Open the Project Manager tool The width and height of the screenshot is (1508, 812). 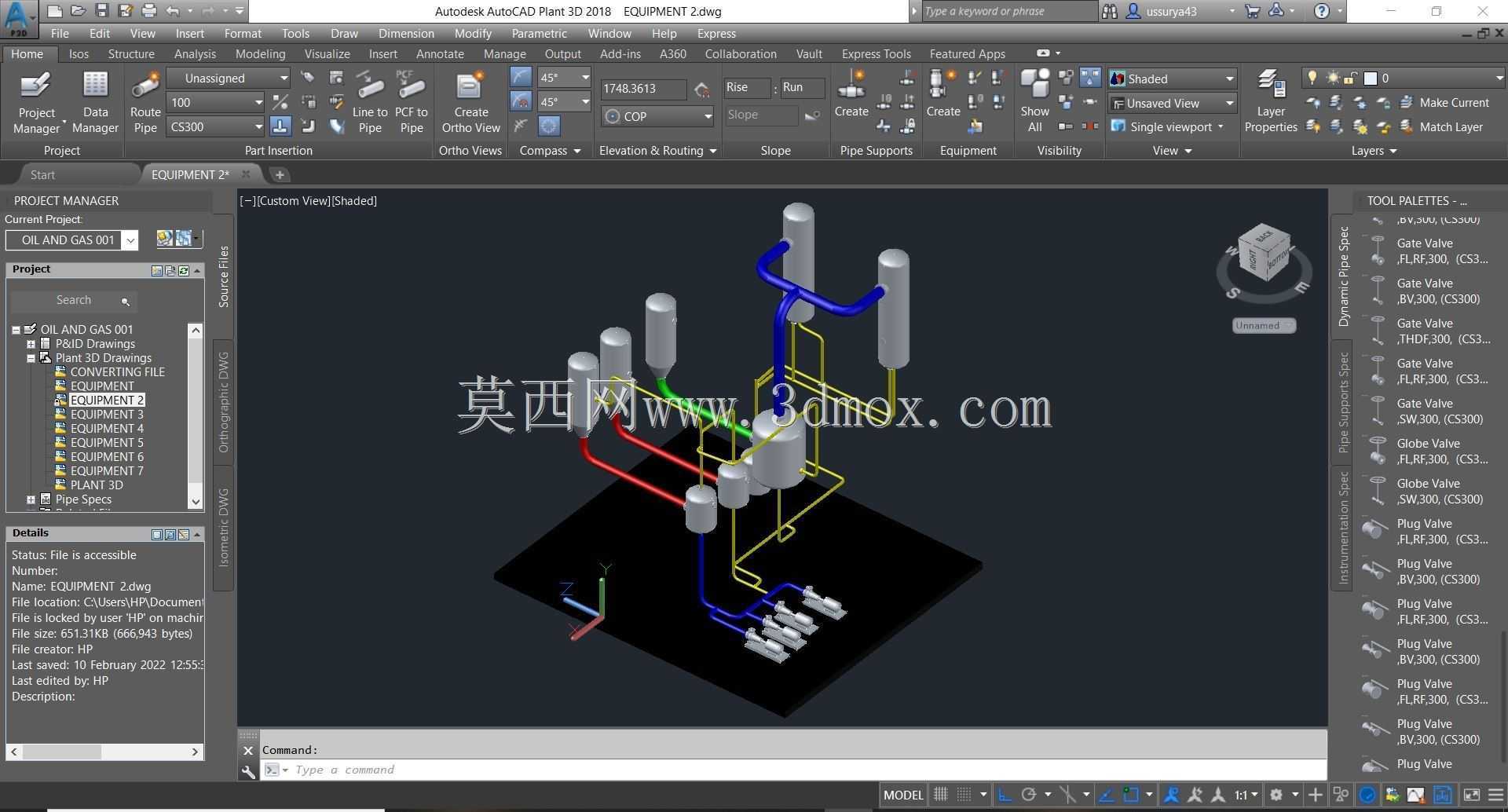(36, 102)
